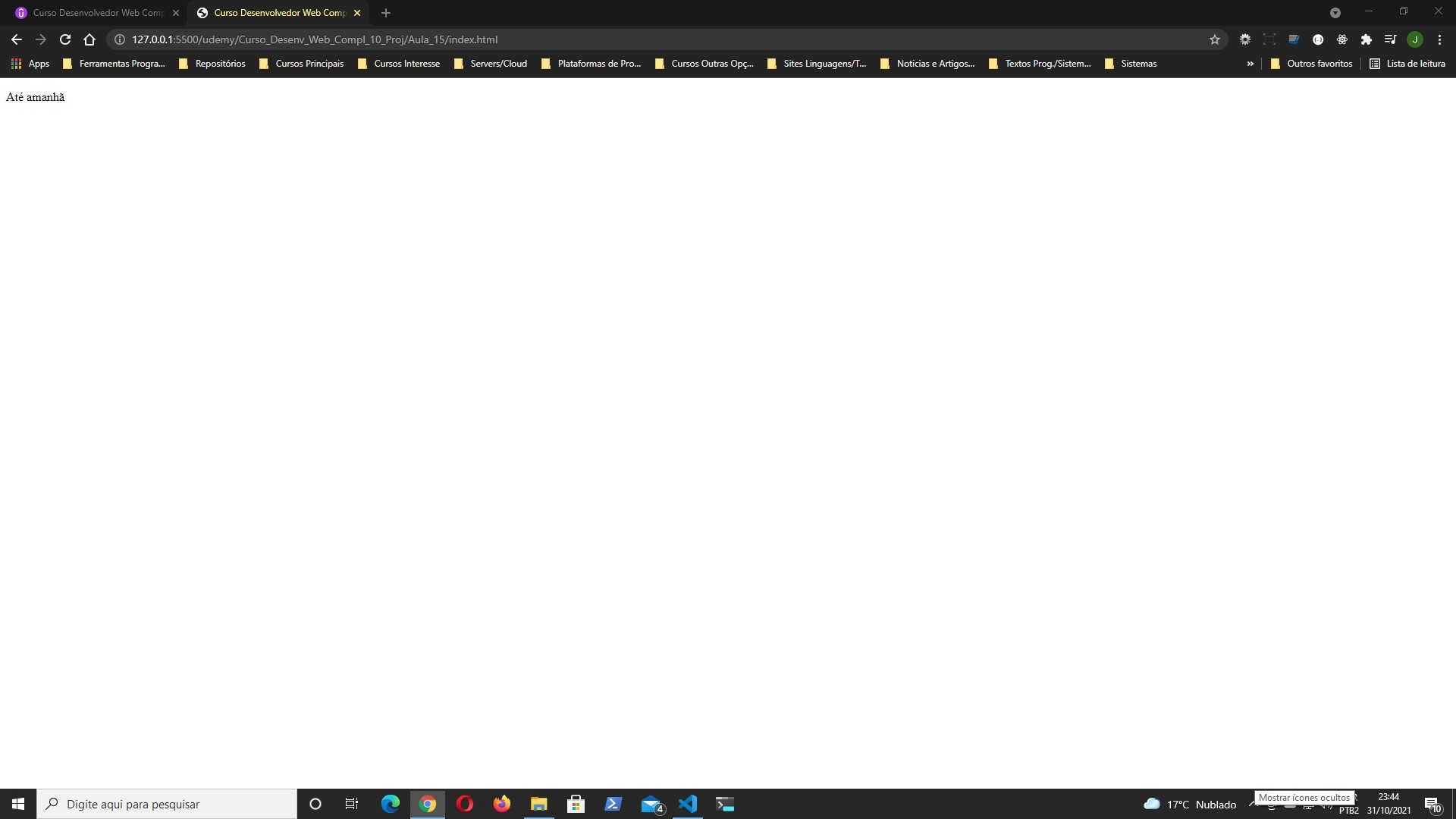1456x819 pixels.
Task: Open the Mail app on taskbar
Action: 651,804
